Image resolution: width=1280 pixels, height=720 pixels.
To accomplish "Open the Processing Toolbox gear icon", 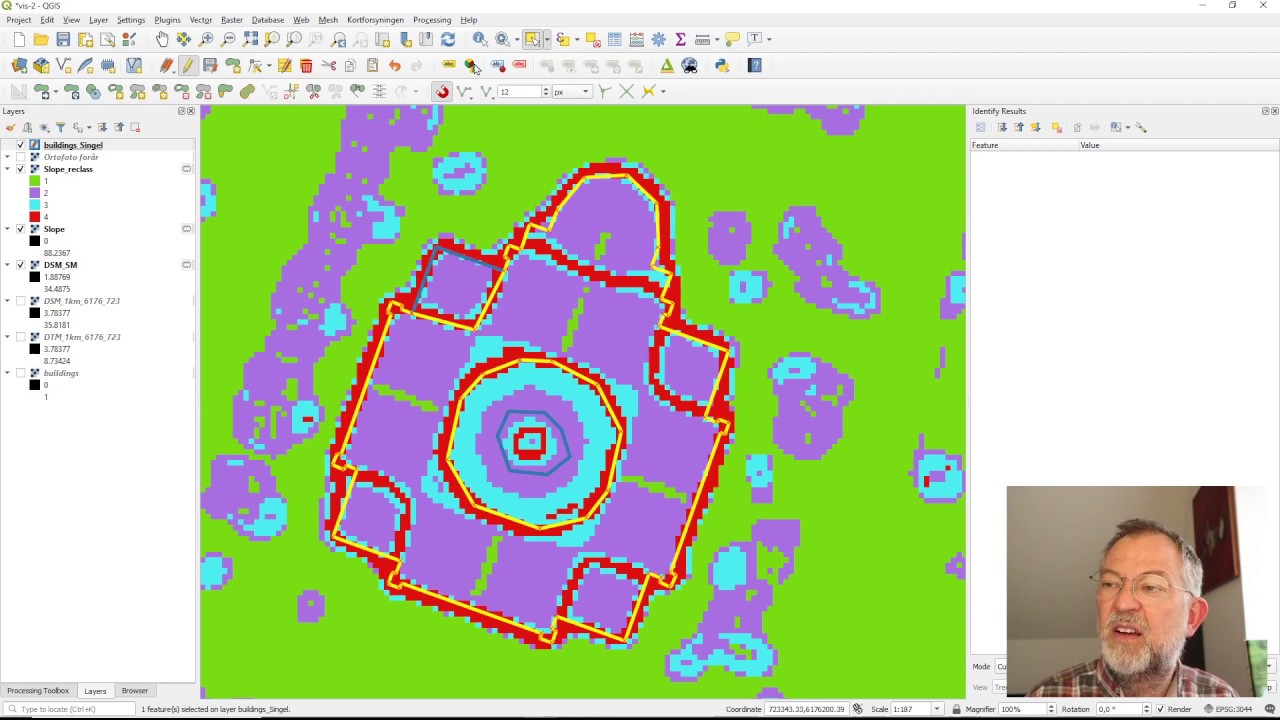I will (659, 39).
